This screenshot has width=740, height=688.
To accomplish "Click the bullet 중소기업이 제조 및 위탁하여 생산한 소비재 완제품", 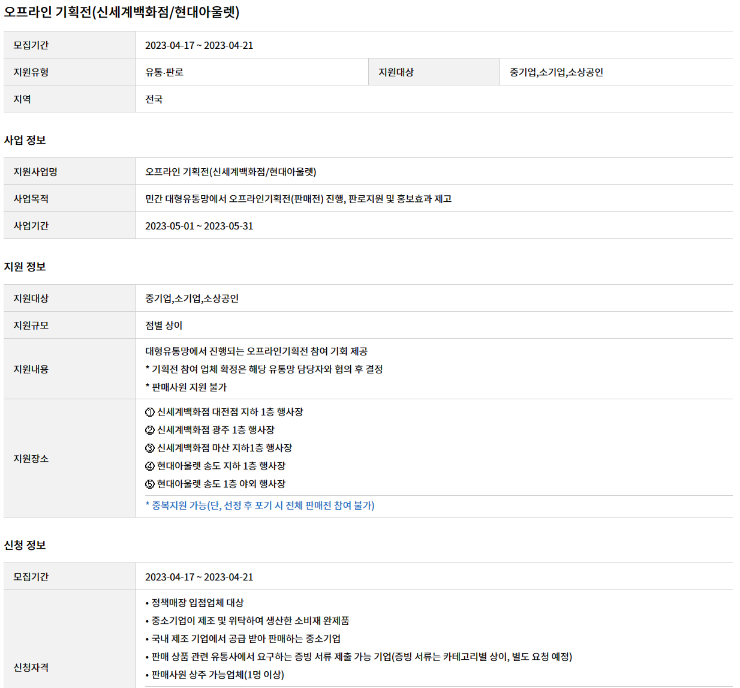I will (247, 621).
